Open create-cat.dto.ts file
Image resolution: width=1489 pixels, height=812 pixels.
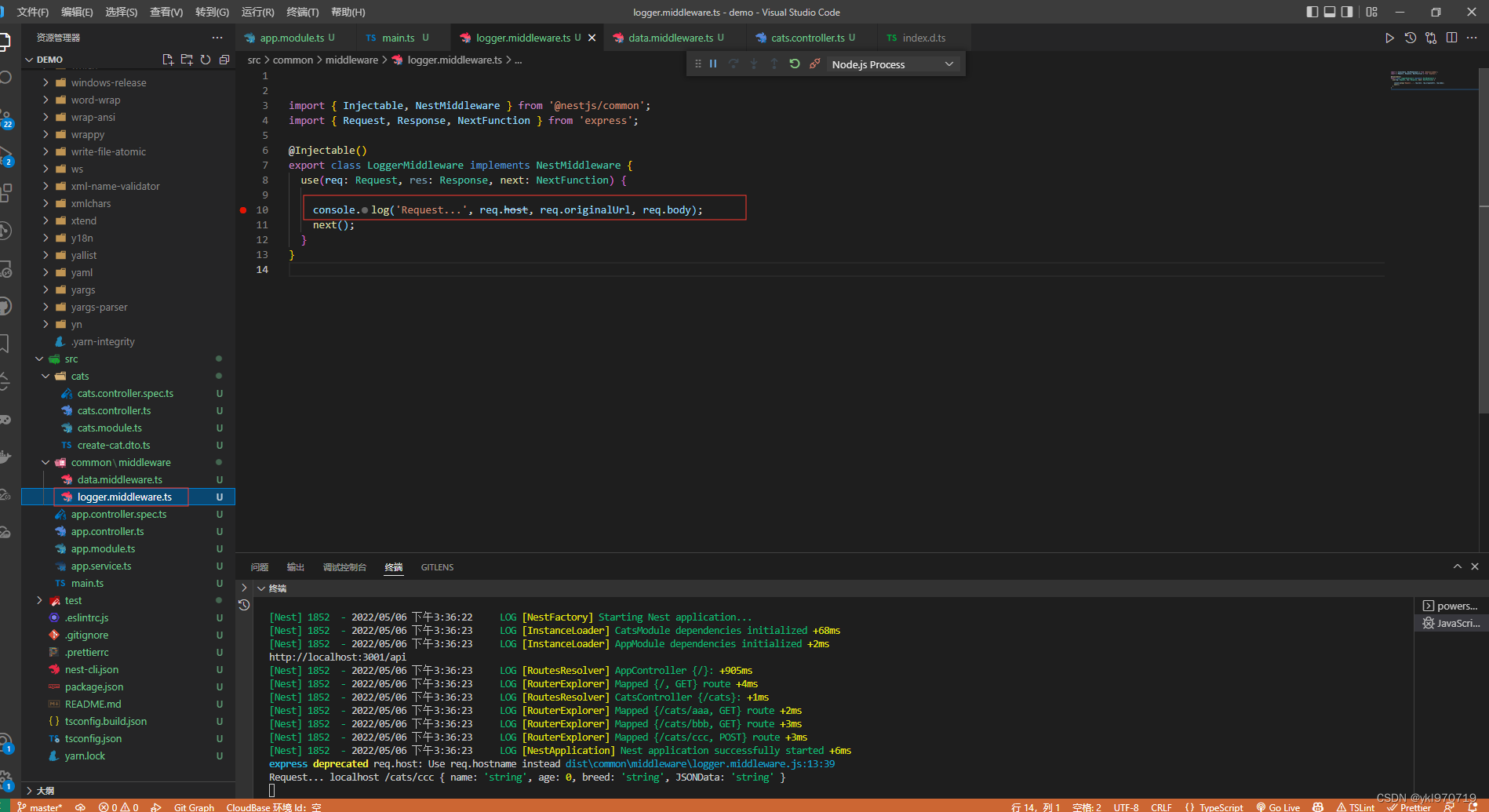[114, 446]
